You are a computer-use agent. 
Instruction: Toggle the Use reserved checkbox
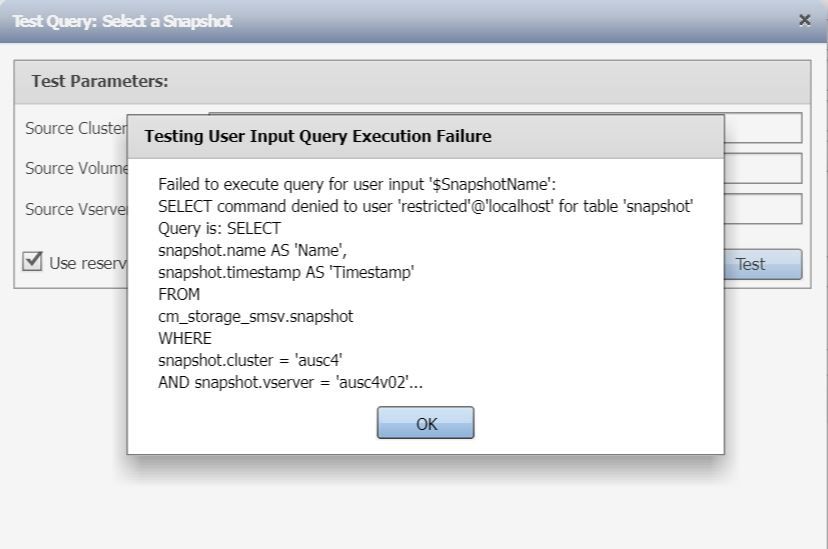click(x=33, y=262)
